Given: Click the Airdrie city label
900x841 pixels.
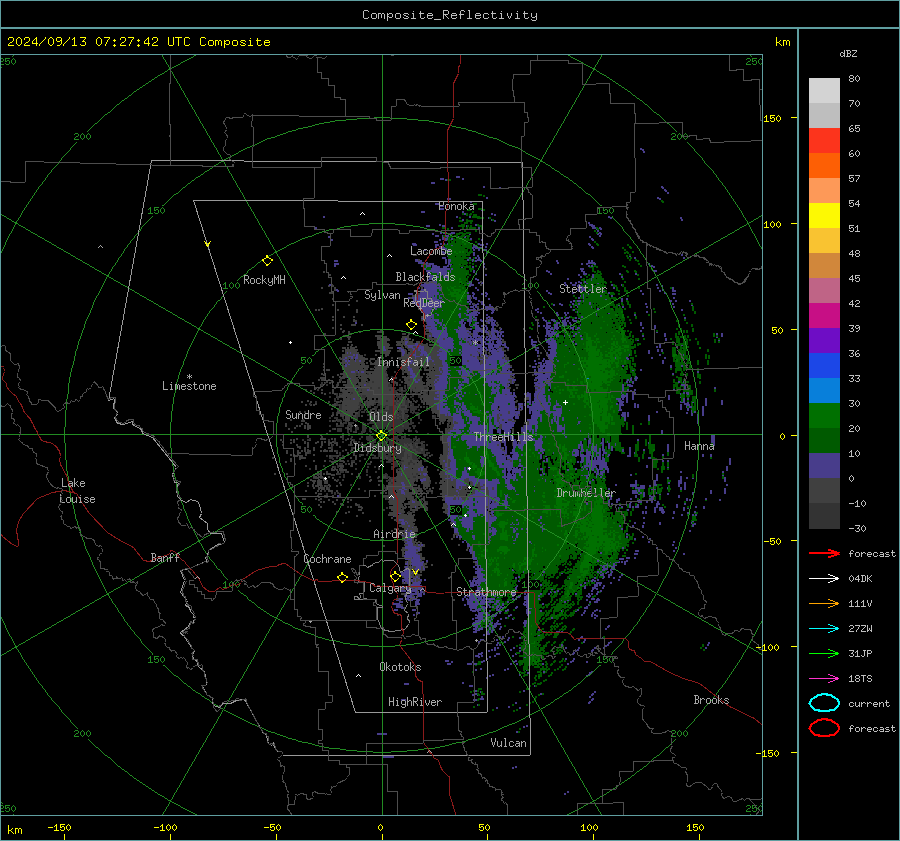Looking at the screenshot, I should point(394,534).
